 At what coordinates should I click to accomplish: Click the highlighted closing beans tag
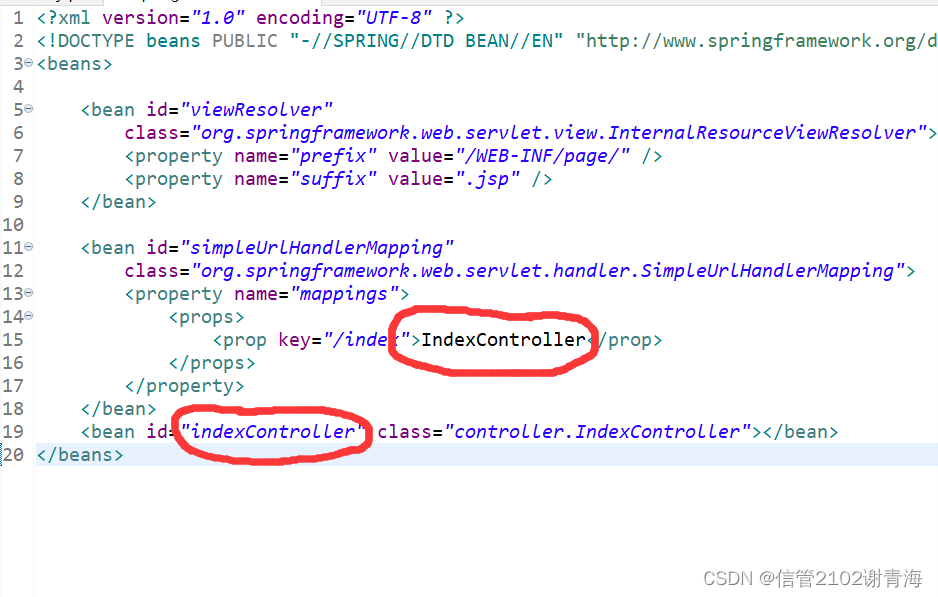click(80, 454)
